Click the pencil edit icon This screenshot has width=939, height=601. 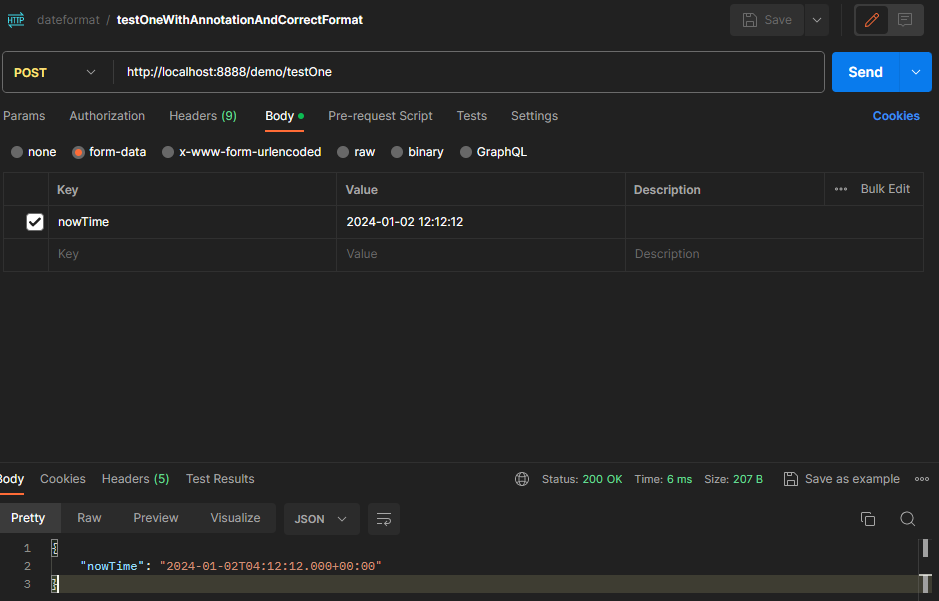point(870,20)
